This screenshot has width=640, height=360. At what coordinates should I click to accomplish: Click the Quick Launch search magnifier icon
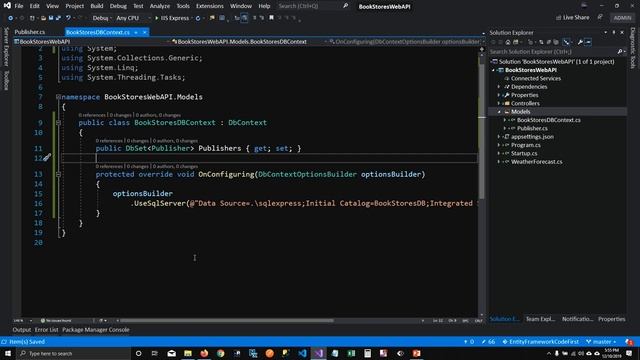click(345, 6)
